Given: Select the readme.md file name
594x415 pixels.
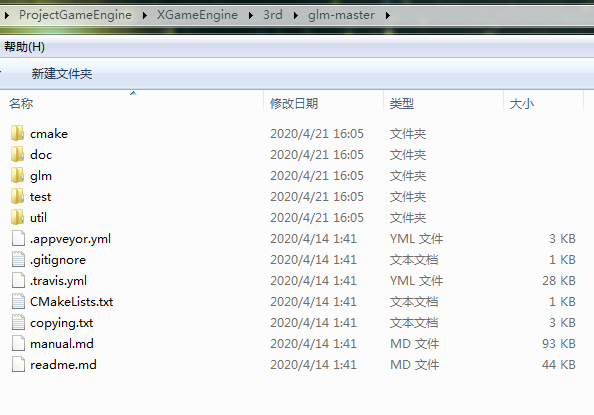Looking at the screenshot, I should click(x=63, y=365).
